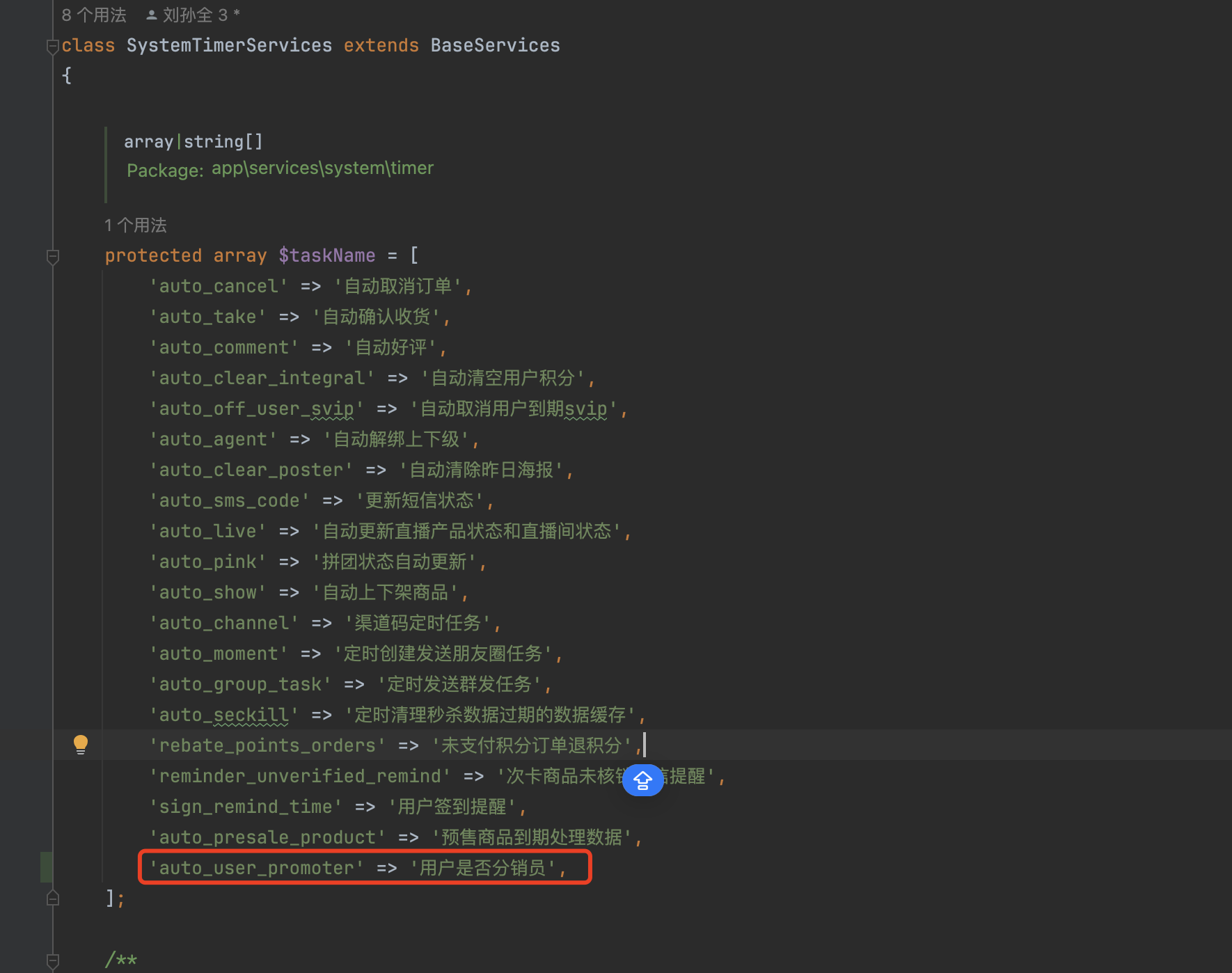Open the package path app\services\system\timer
Screen dimensions: 1232x973
pos(322,168)
